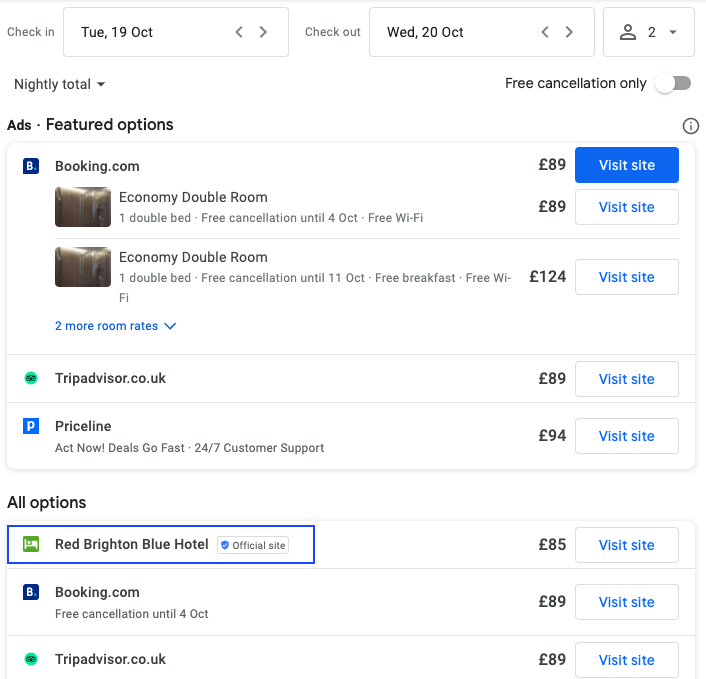Click the Tripadvisor owl icon in Featured options

(31, 379)
